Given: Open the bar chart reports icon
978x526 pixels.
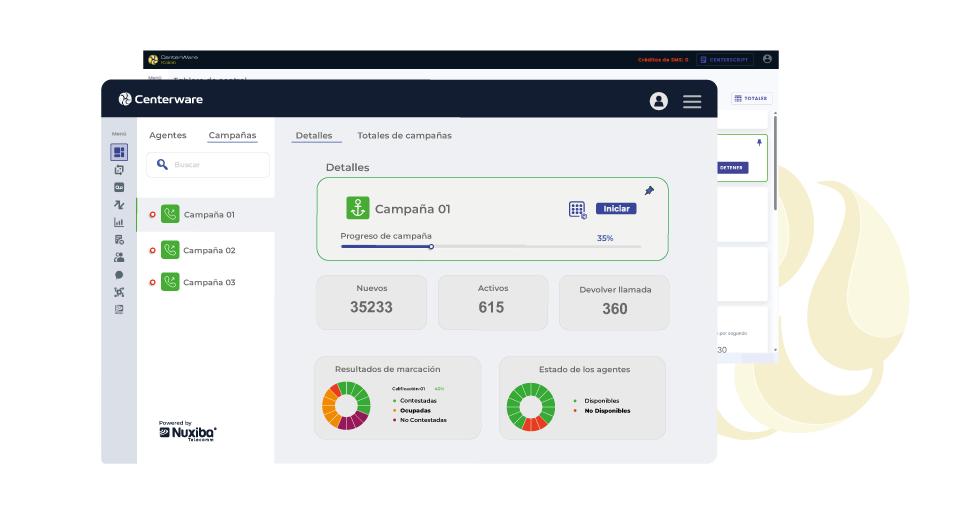Looking at the screenshot, I should 119,222.
